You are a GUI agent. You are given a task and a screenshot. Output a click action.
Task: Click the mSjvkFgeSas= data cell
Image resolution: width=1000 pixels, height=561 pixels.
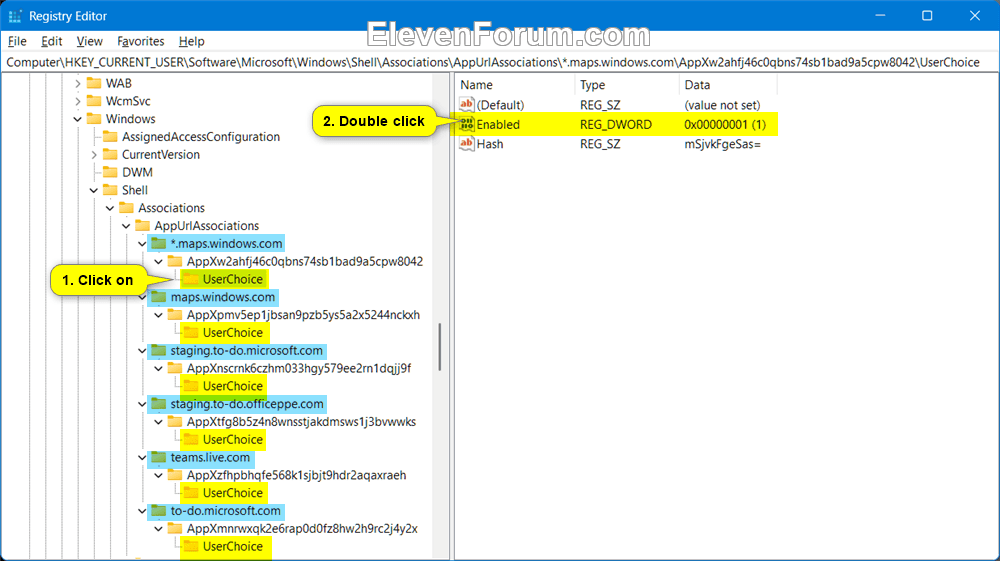pos(723,144)
